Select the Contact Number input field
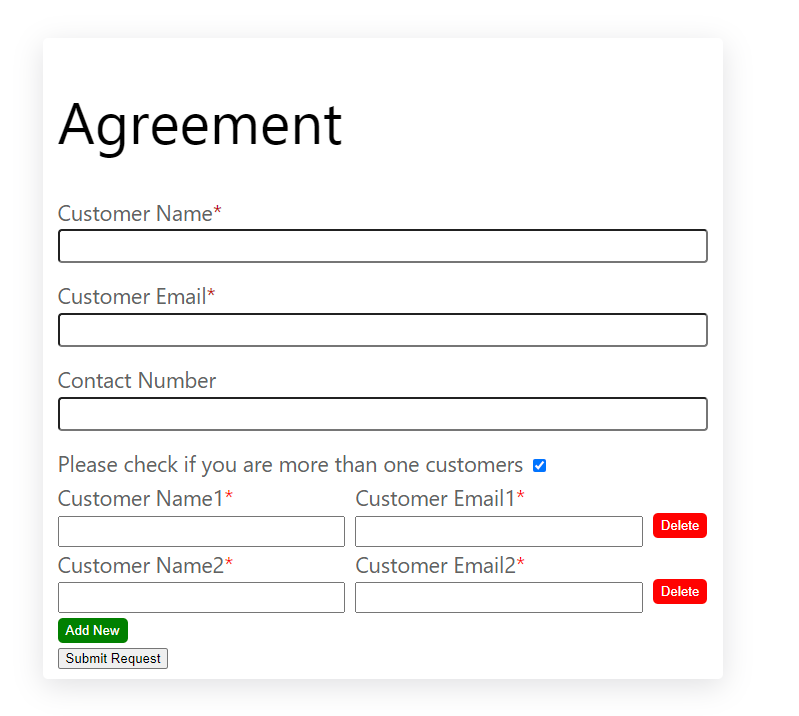Screen dimensions: 799x716 (x=382, y=414)
